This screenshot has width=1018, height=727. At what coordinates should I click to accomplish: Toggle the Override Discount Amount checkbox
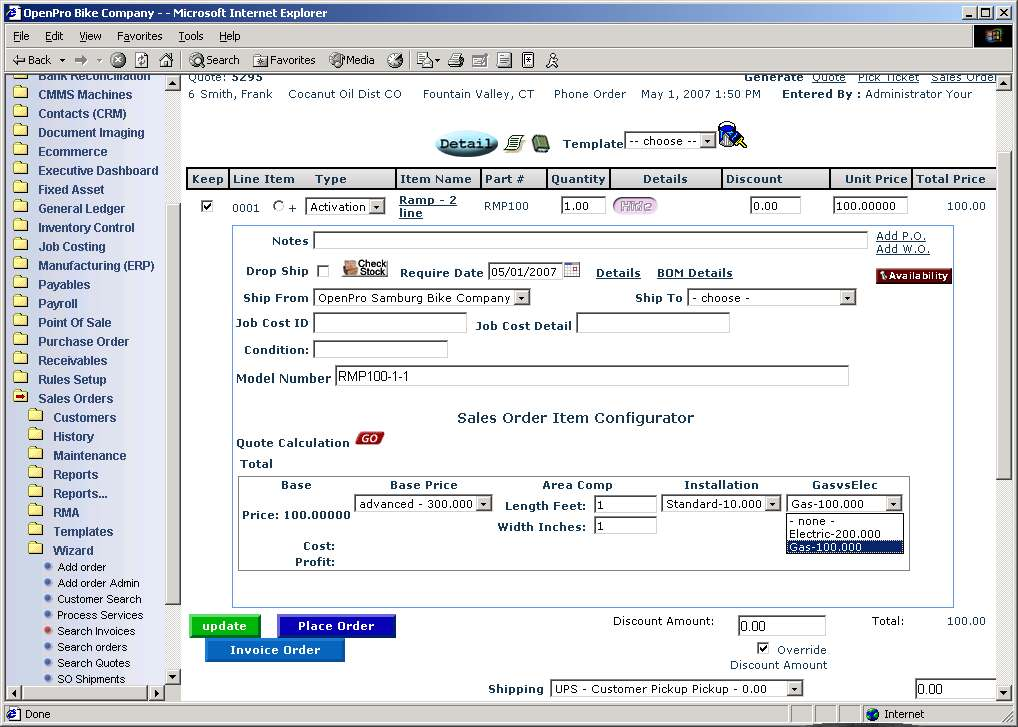(763, 649)
